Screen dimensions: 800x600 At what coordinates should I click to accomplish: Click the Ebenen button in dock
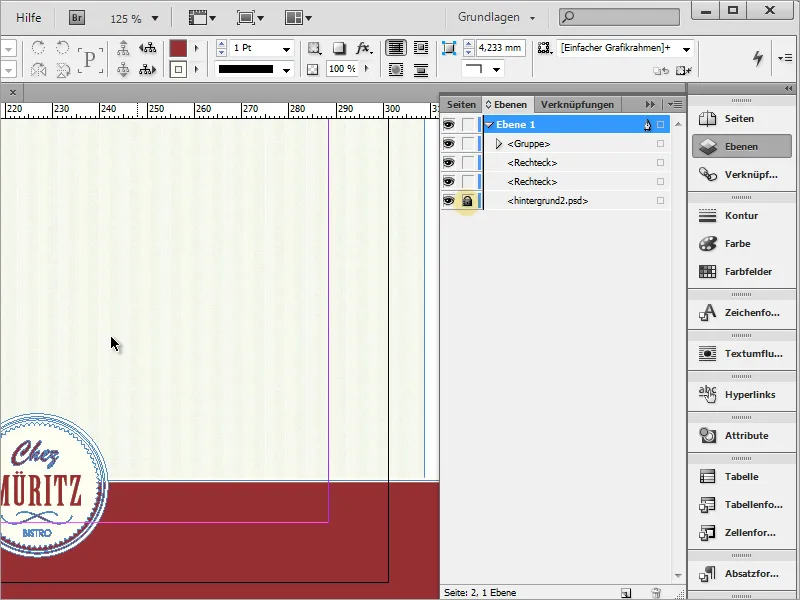pyautogui.click(x=741, y=146)
